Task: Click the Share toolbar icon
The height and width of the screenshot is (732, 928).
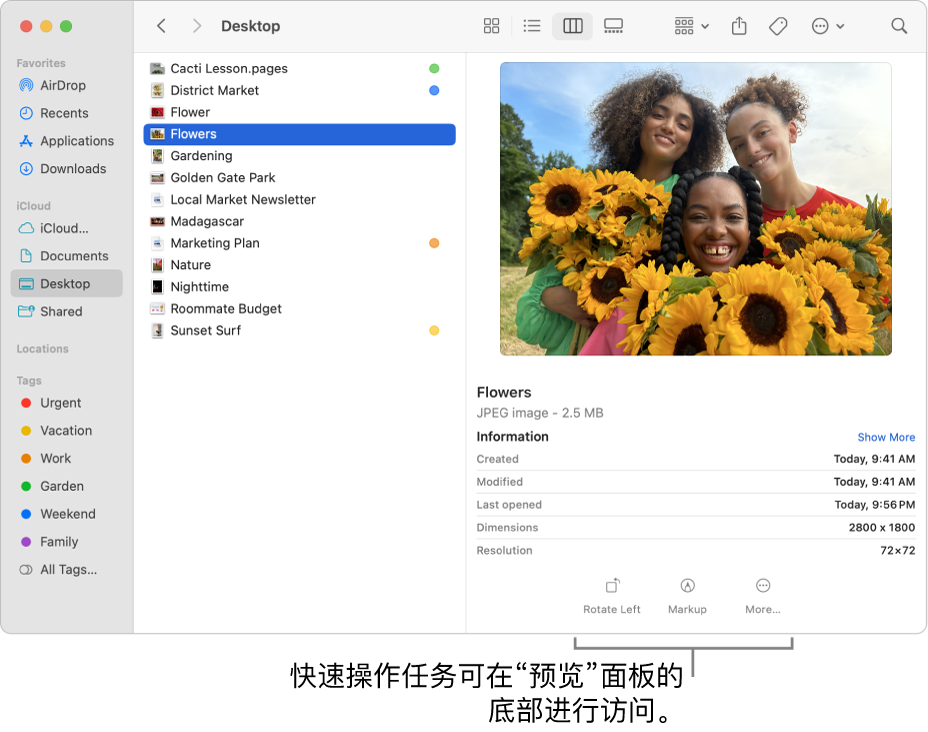Action: pos(739,26)
